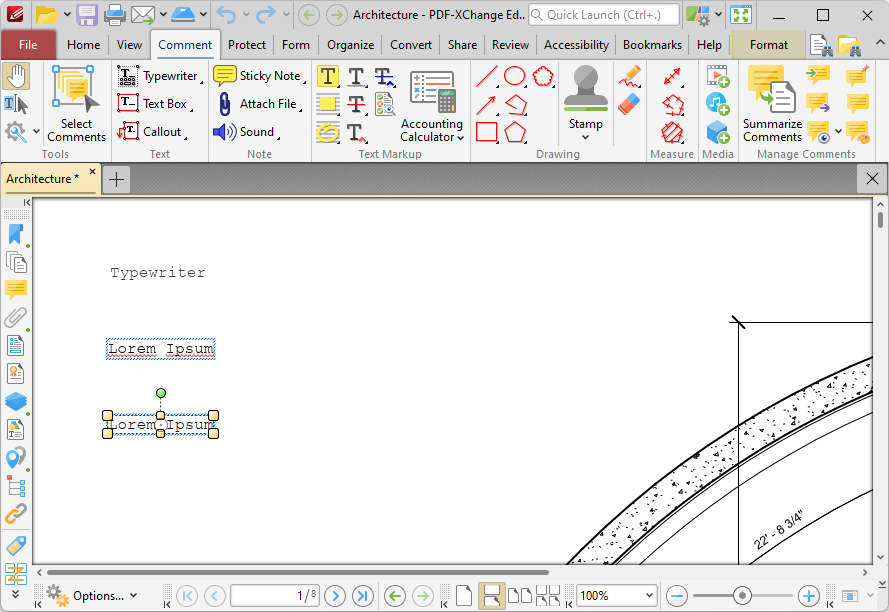
Task: Pick the Eraser tool in Drawing
Action: [629, 104]
